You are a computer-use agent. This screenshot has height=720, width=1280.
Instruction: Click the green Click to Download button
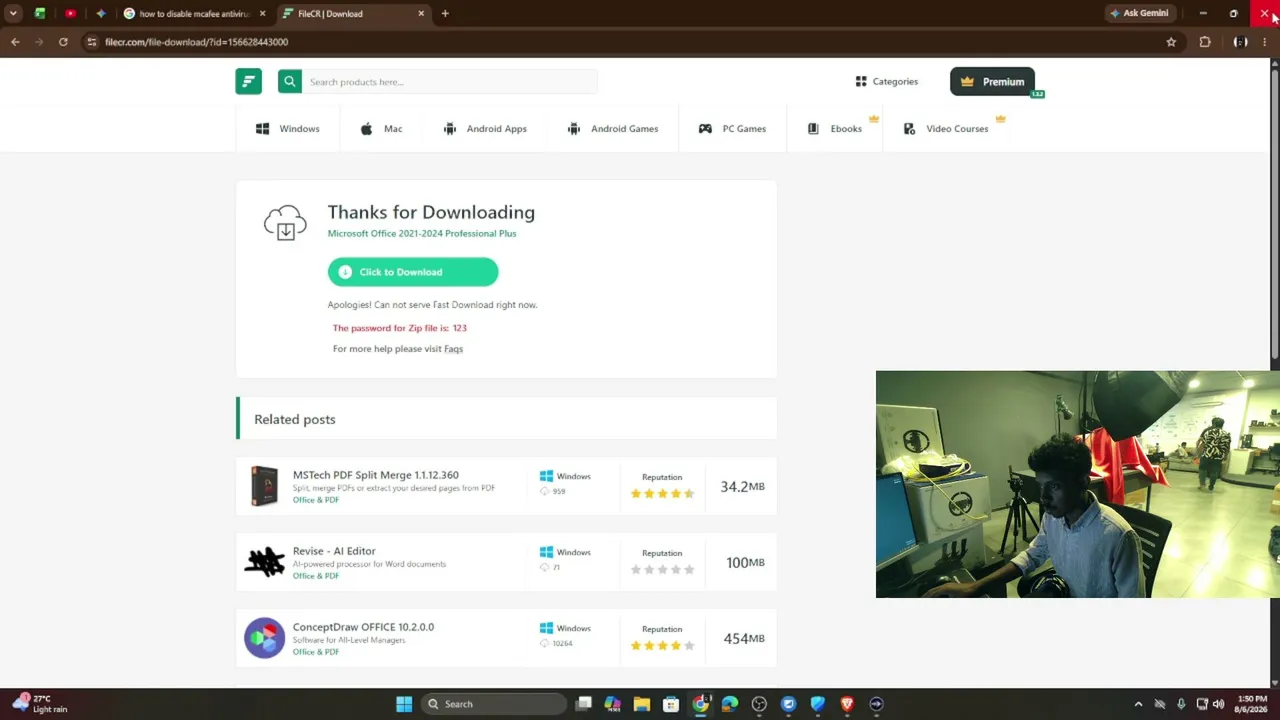pos(413,272)
